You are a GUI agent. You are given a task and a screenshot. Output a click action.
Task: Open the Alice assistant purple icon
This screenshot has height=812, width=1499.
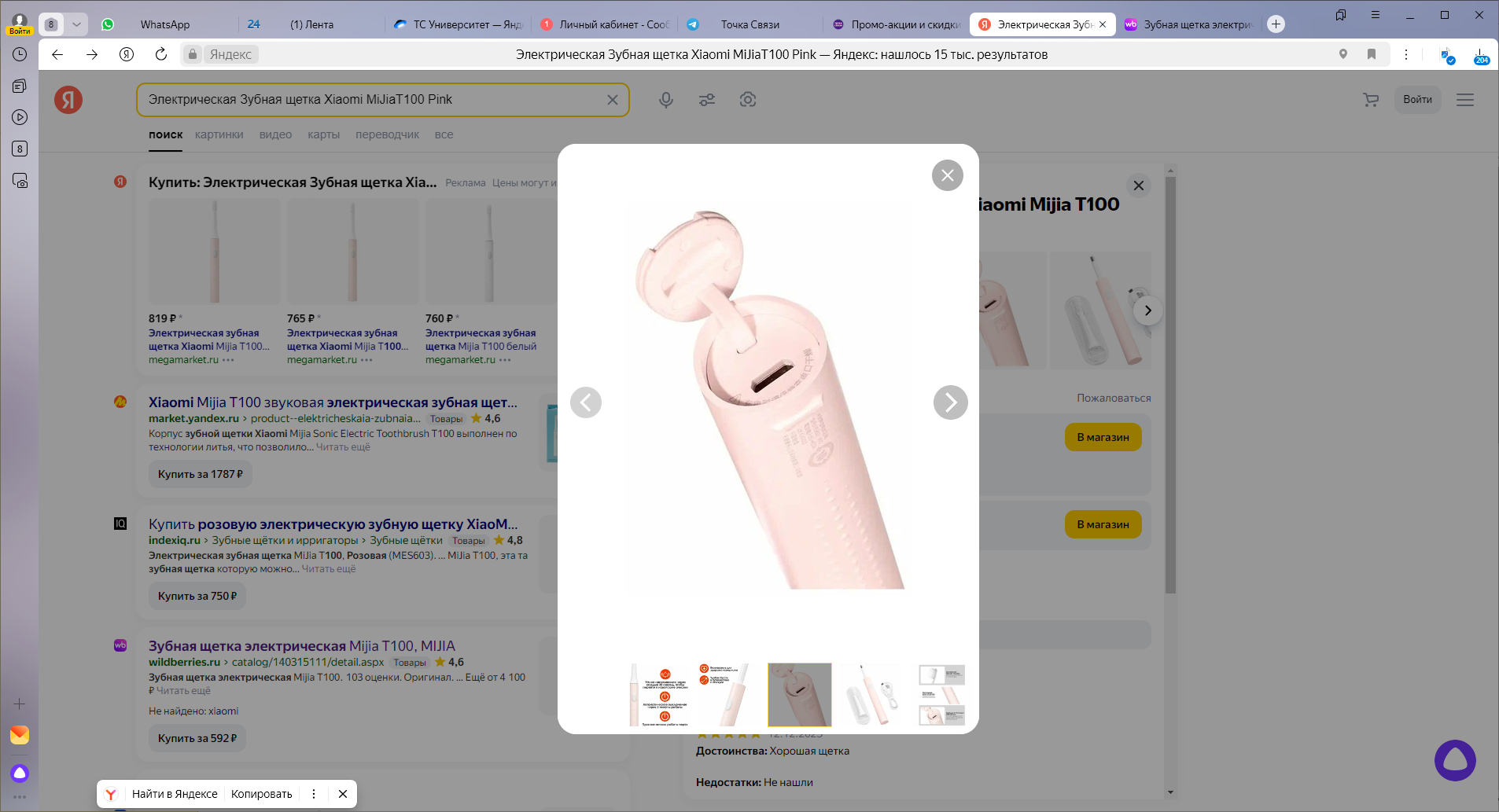click(1455, 760)
